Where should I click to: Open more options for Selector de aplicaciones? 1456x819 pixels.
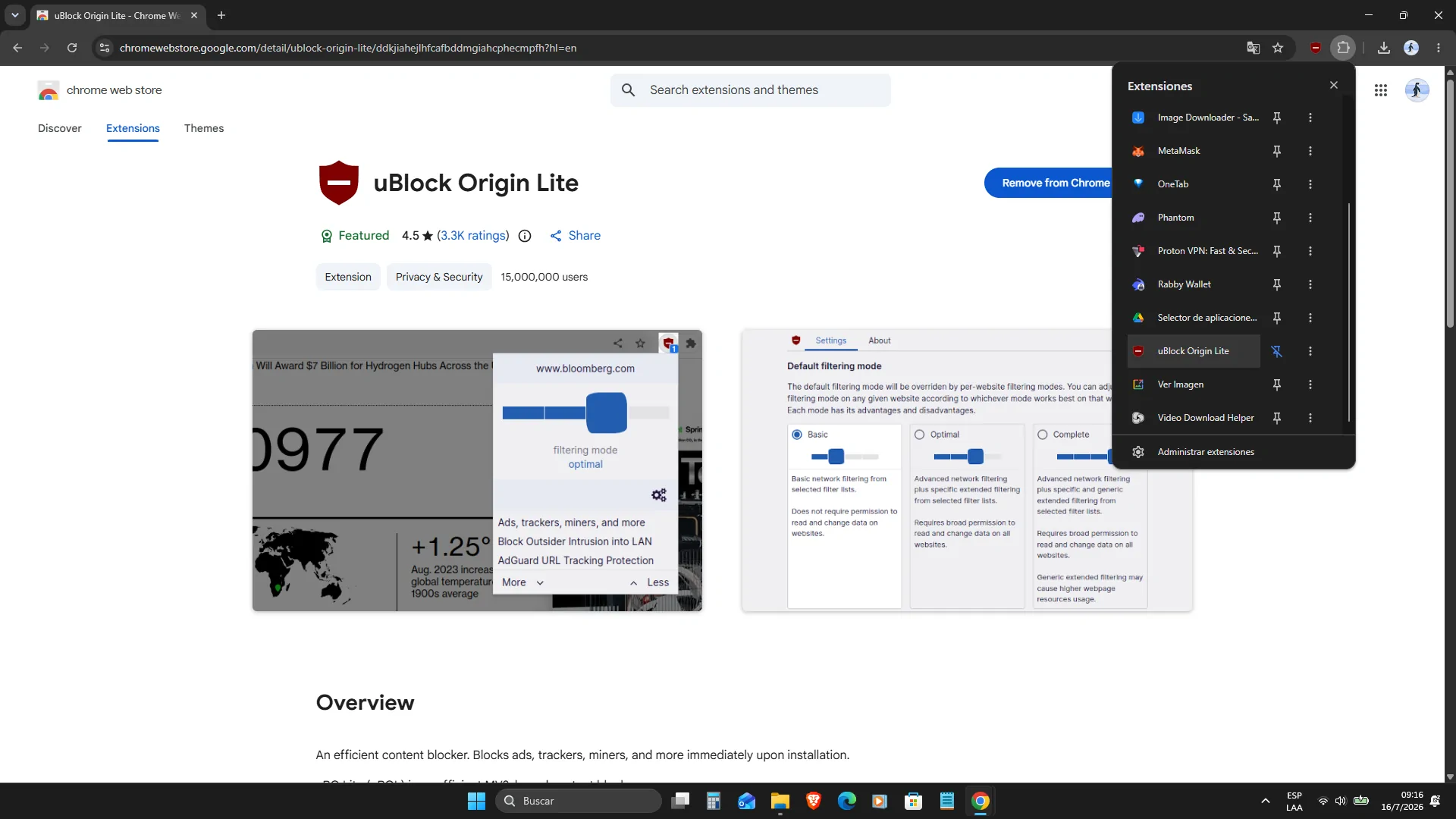click(x=1310, y=318)
